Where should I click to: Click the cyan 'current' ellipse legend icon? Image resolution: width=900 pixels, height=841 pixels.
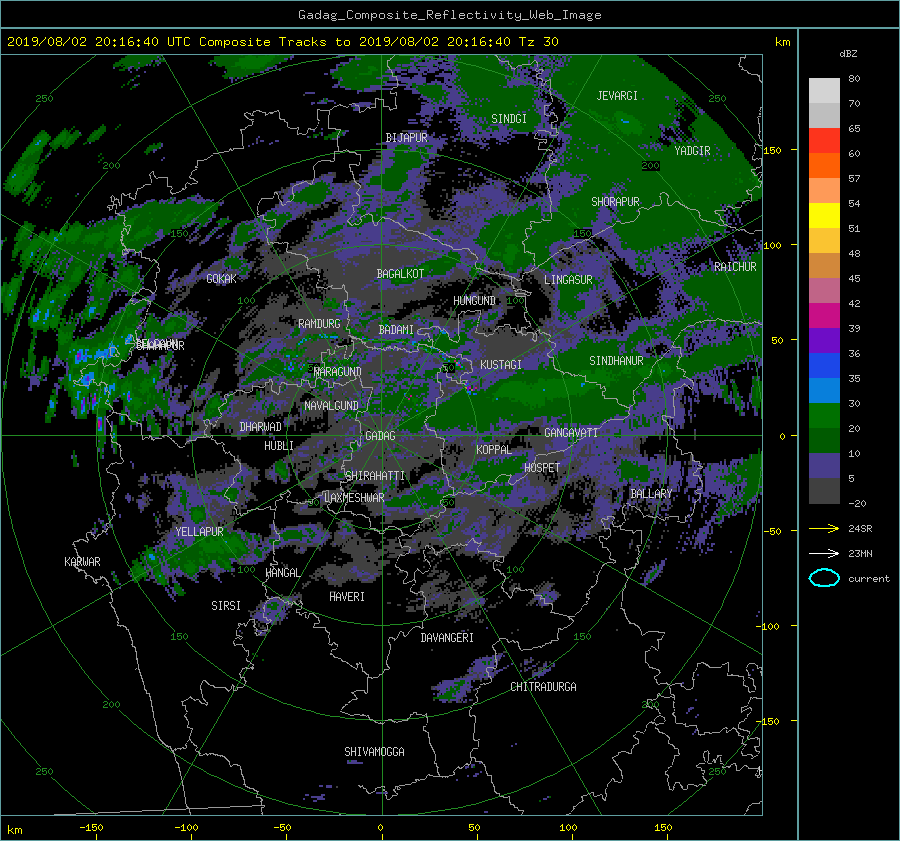(824, 578)
